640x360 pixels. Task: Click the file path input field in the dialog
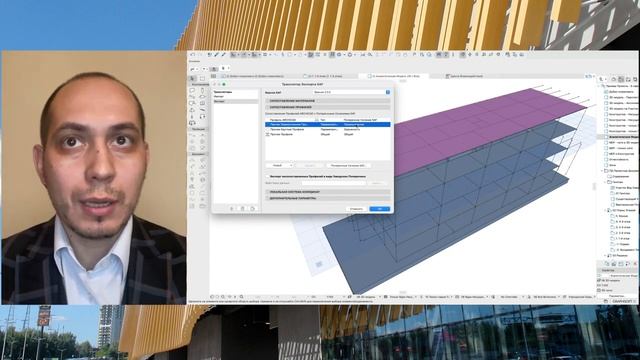coord(333,183)
